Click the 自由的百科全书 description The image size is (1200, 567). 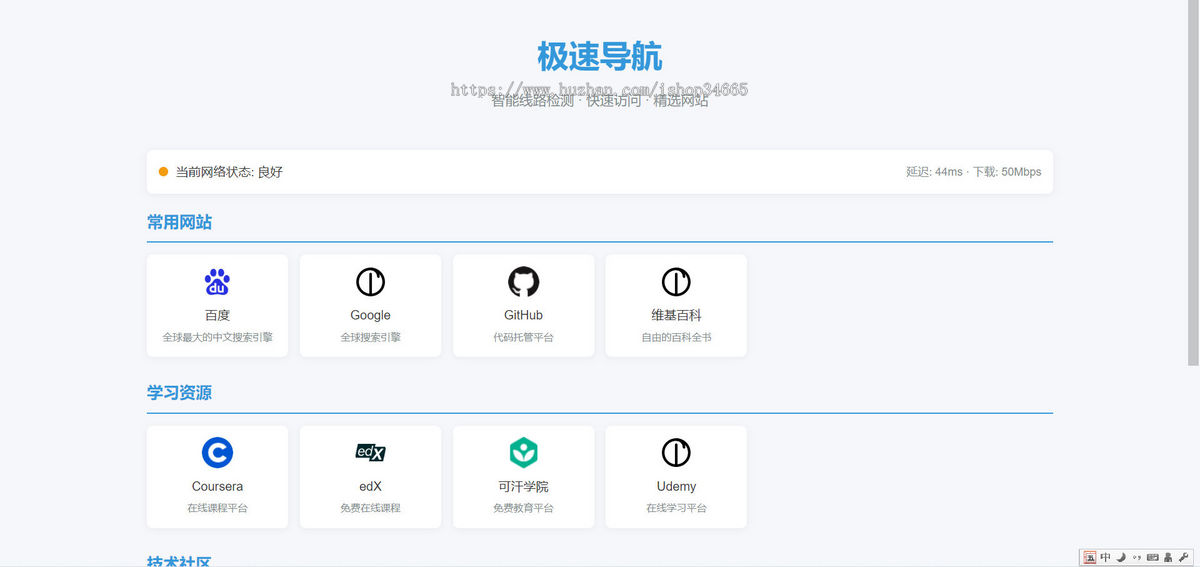coord(676,337)
